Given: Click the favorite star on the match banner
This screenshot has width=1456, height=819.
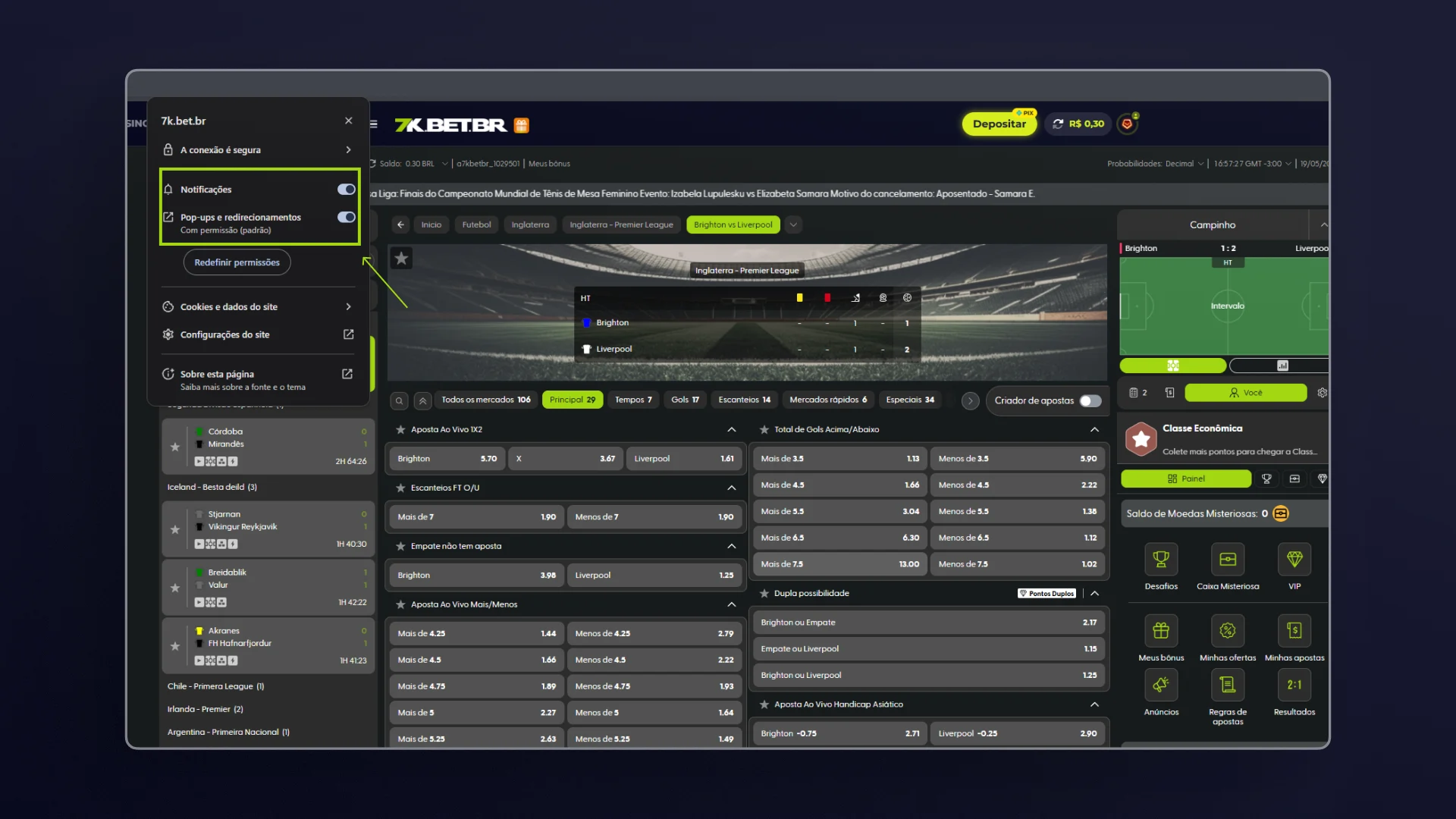Looking at the screenshot, I should [x=401, y=259].
